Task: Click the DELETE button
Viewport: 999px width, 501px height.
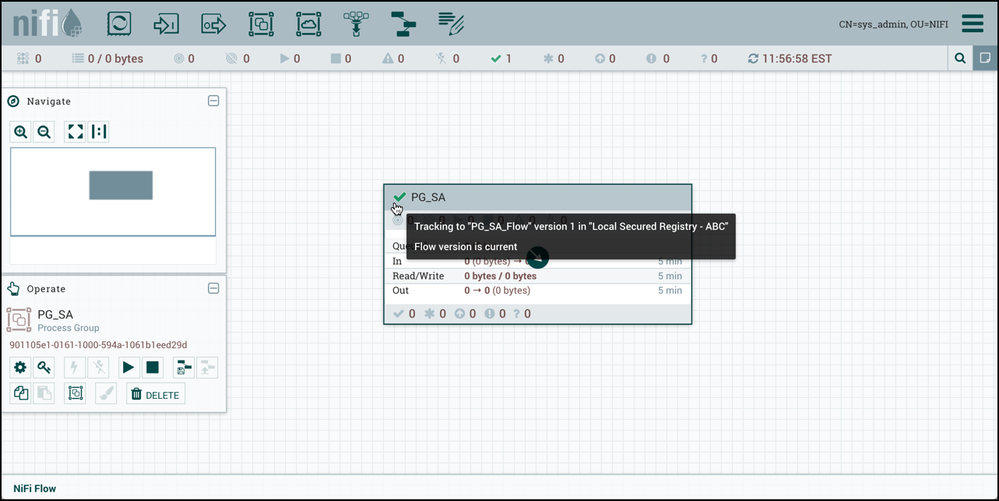Action: tap(155, 394)
